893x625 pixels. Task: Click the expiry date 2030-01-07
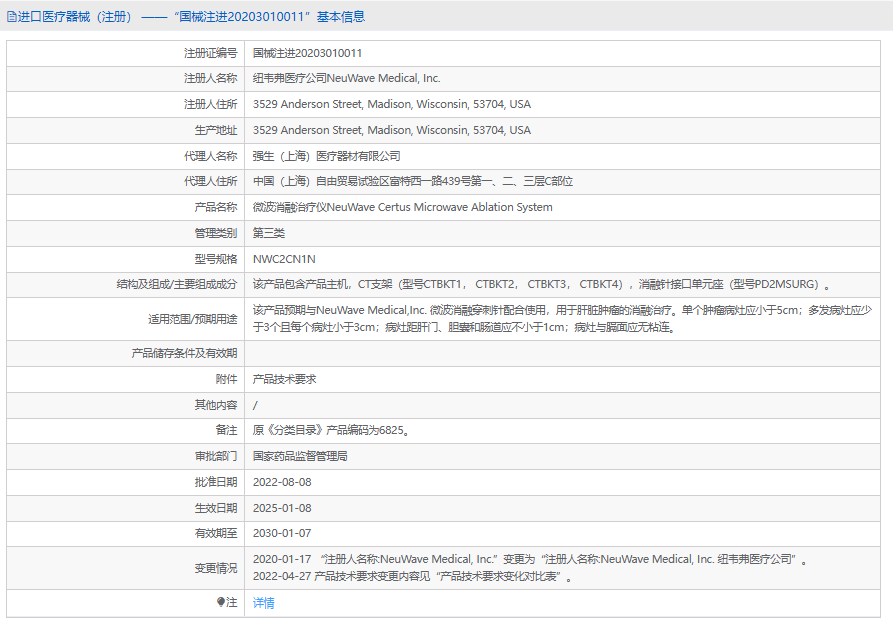(x=283, y=533)
